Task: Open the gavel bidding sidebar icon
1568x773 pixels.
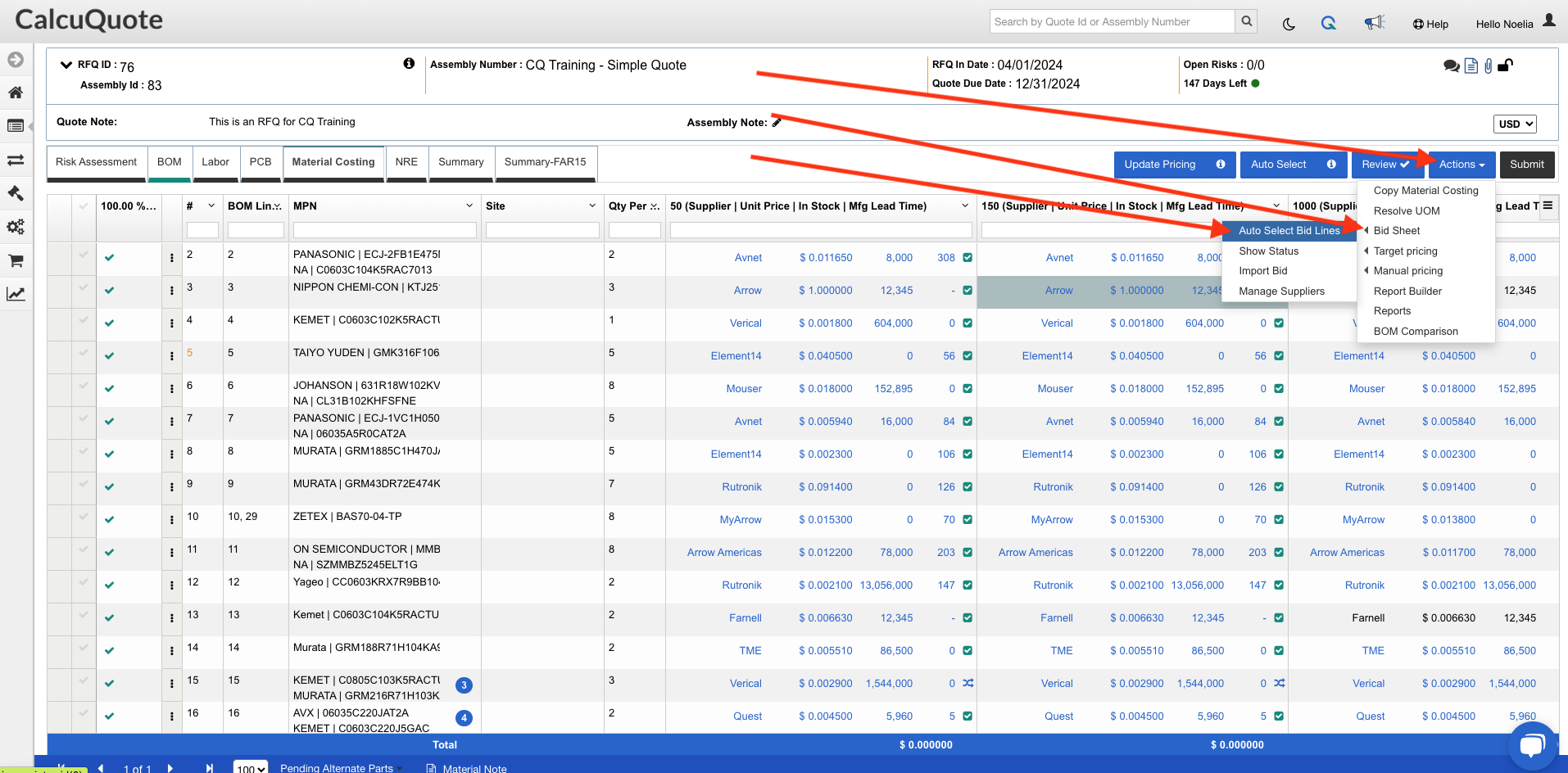Action: pyautogui.click(x=16, y=193)
